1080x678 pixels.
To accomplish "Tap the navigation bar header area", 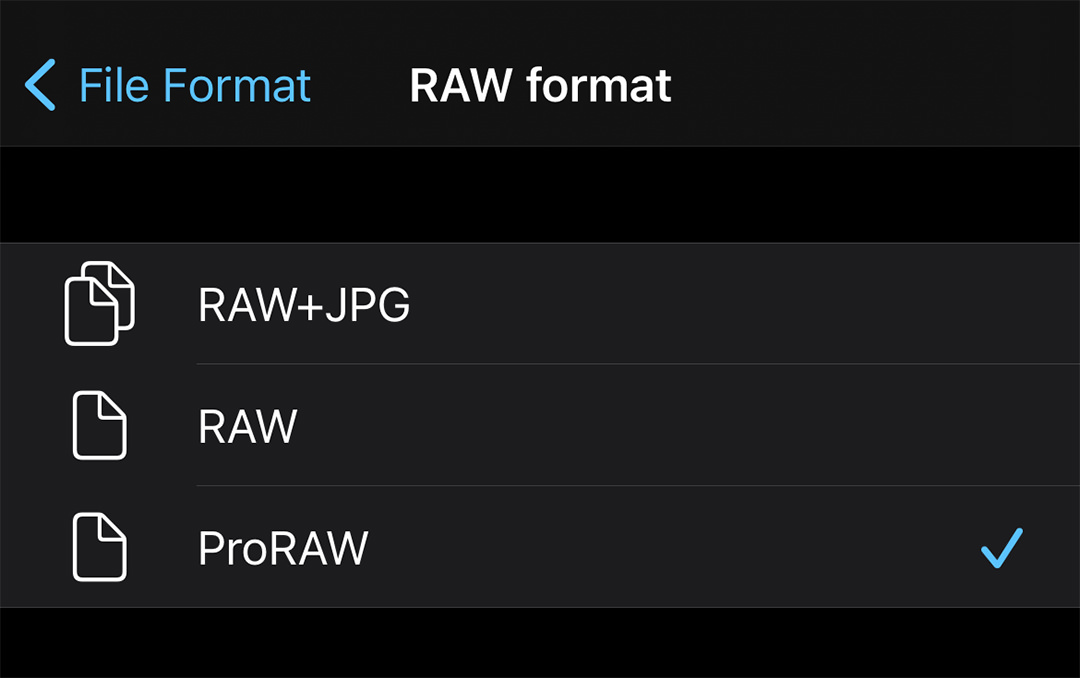I will point(540,86).
